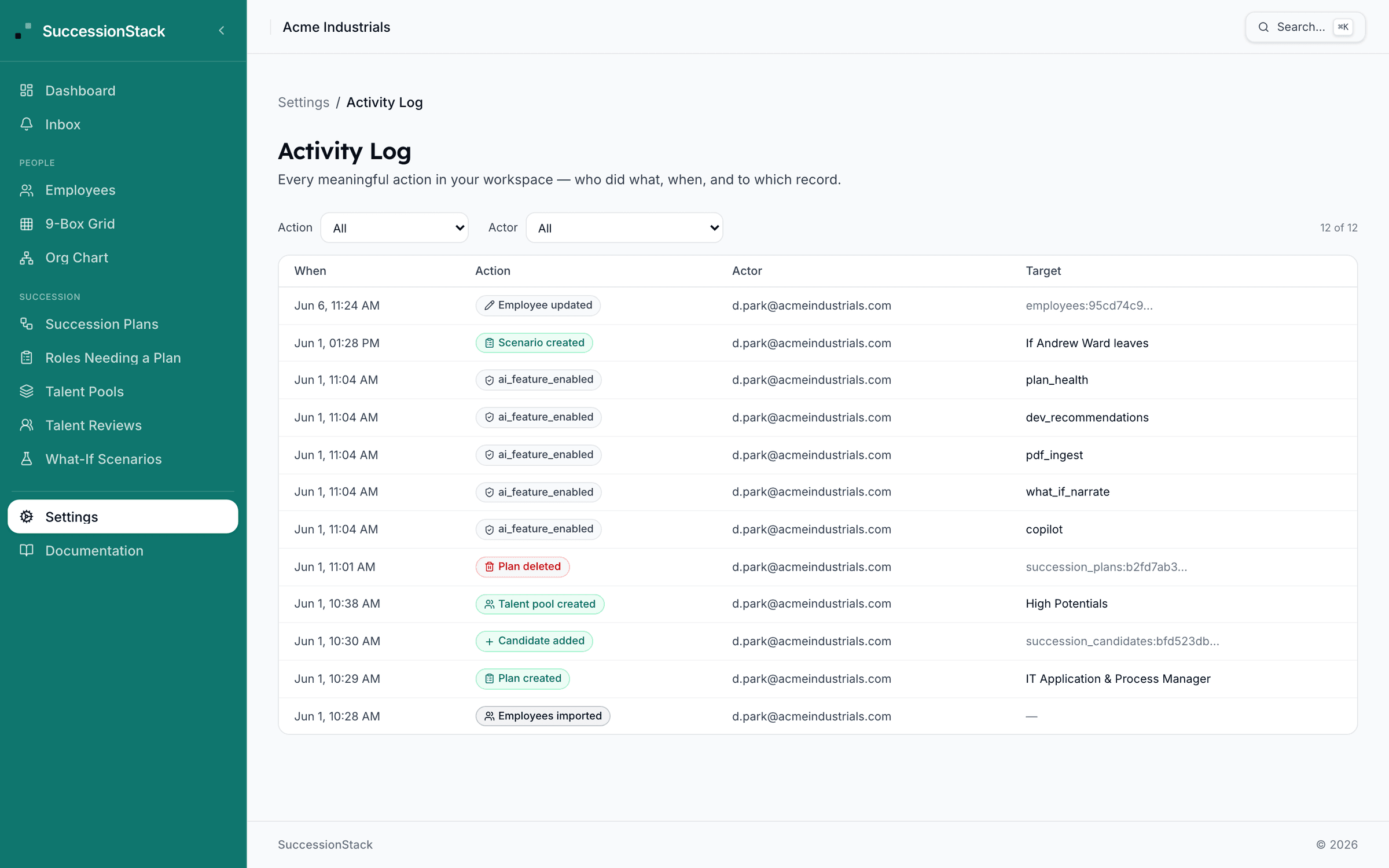Click the plus icon in Candidate added badge

(x=489, y=641)
